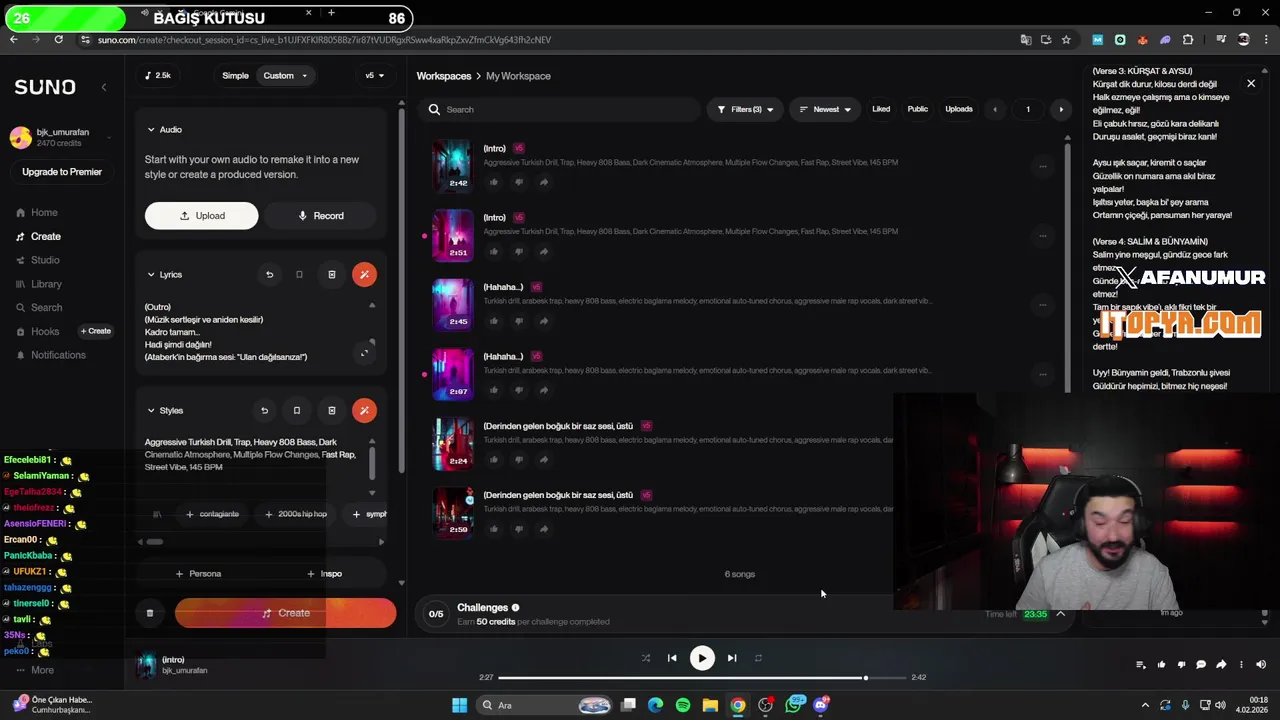Open the Filters (3) dropdown
The height and width of the screenshot is (720, 1280).
744,109
